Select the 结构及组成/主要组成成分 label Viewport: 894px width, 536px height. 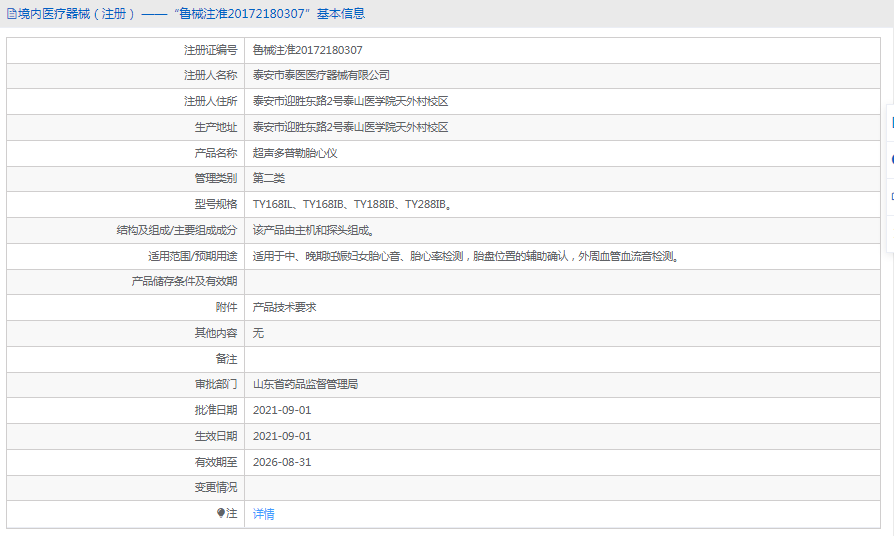(x=177, y=230)
